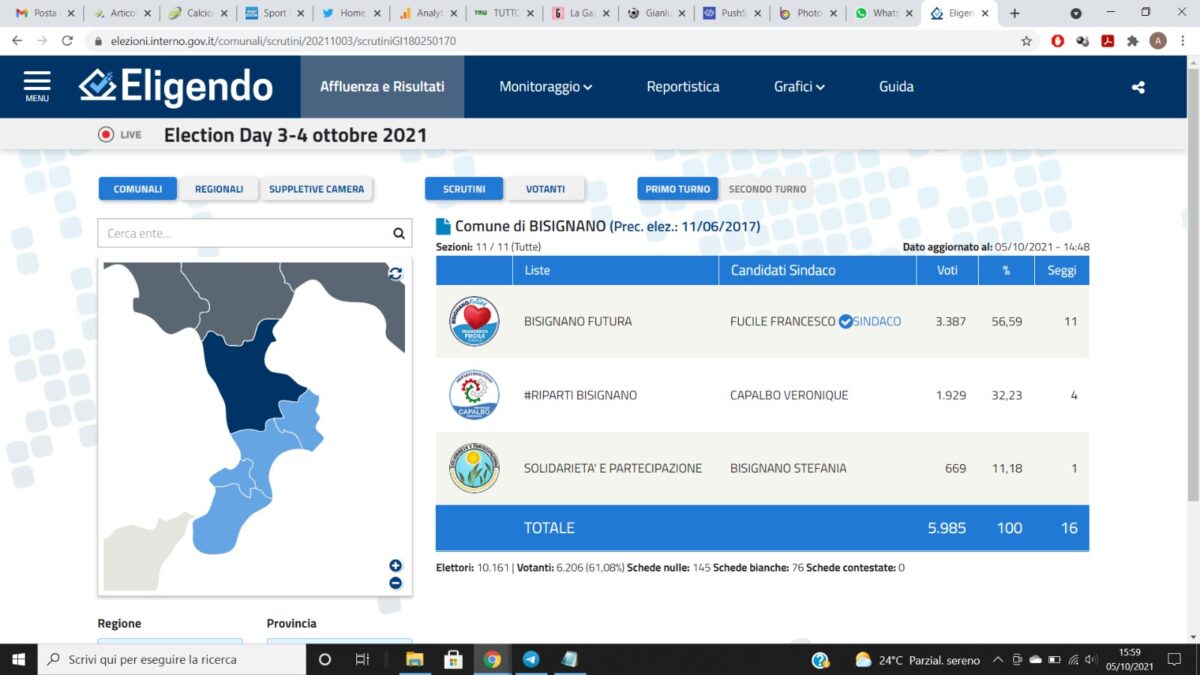
Task: Select the SUPPLETIVE CAMERA election type
Action: (x=317, y=189)
